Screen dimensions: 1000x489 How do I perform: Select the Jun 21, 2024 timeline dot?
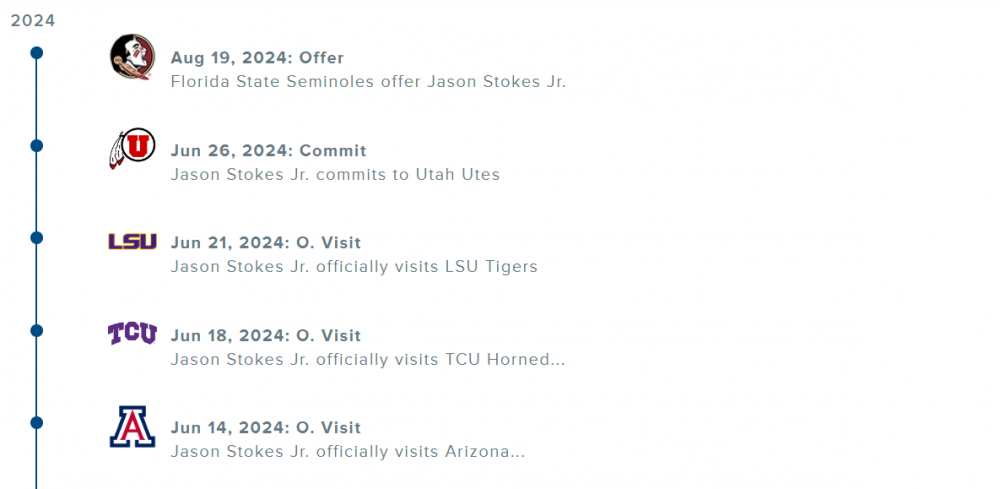[x=37, y=238]
